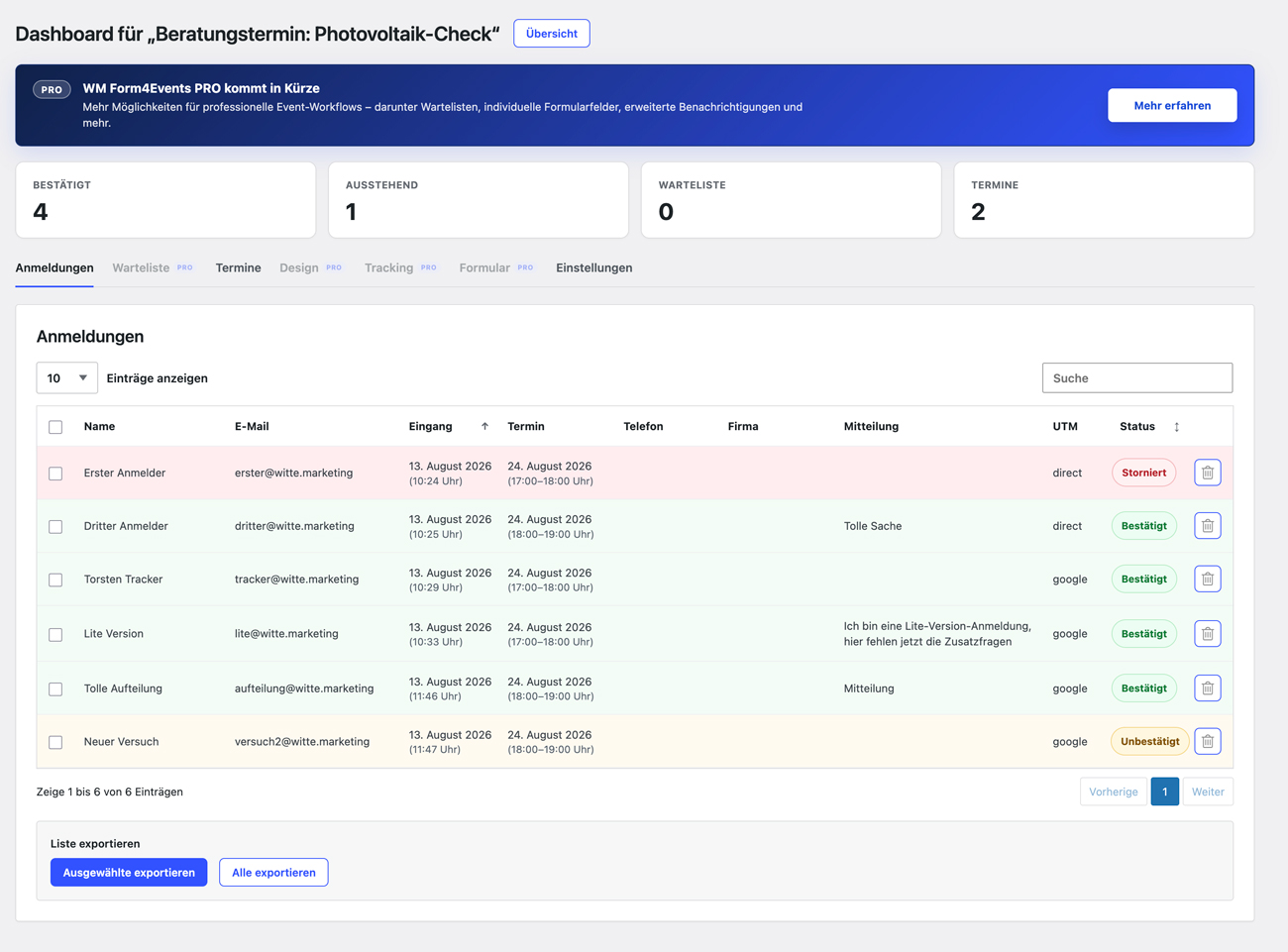Click the Übersicht button

click(x=552, y=34)
